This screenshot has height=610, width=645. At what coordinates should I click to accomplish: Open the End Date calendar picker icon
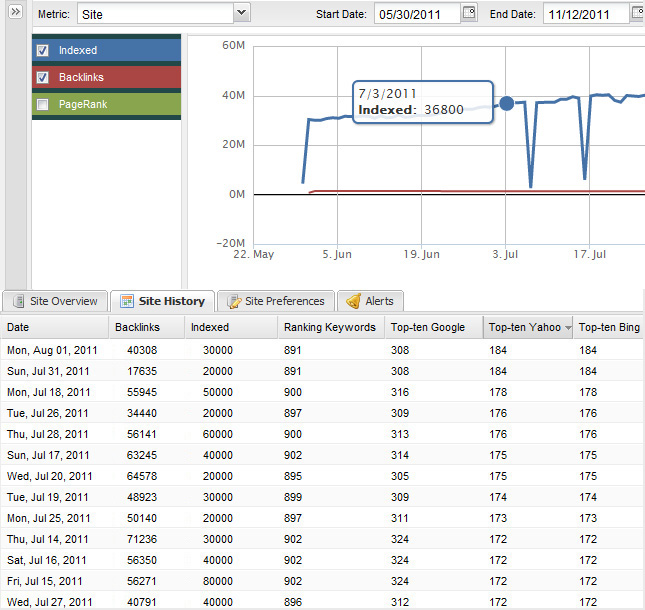(x=637, y=13)
